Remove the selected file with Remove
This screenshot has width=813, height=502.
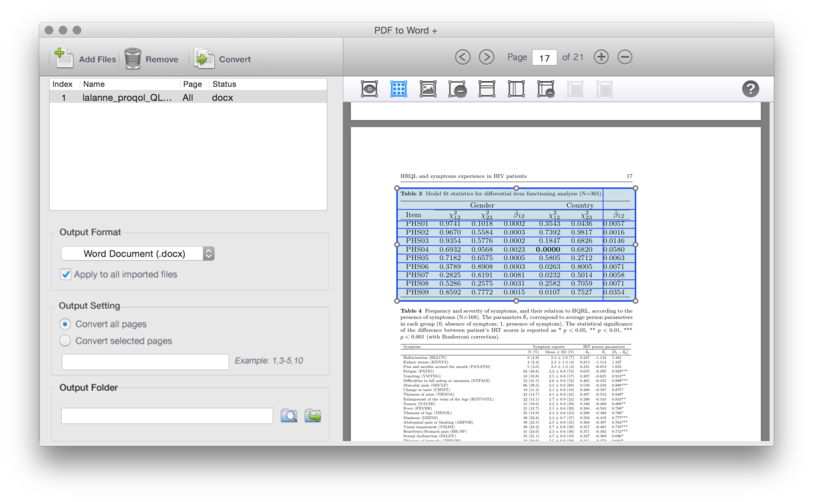tap(151, 59)
